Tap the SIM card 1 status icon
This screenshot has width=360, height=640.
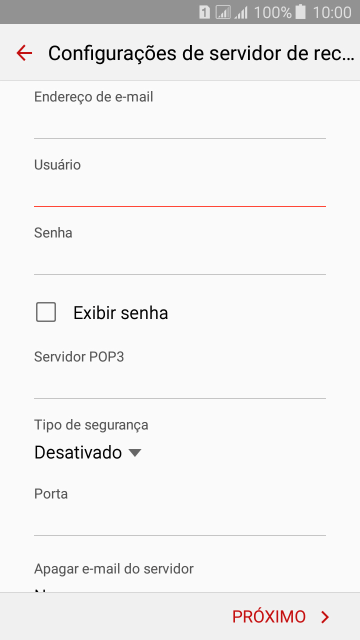pos(204,12)
